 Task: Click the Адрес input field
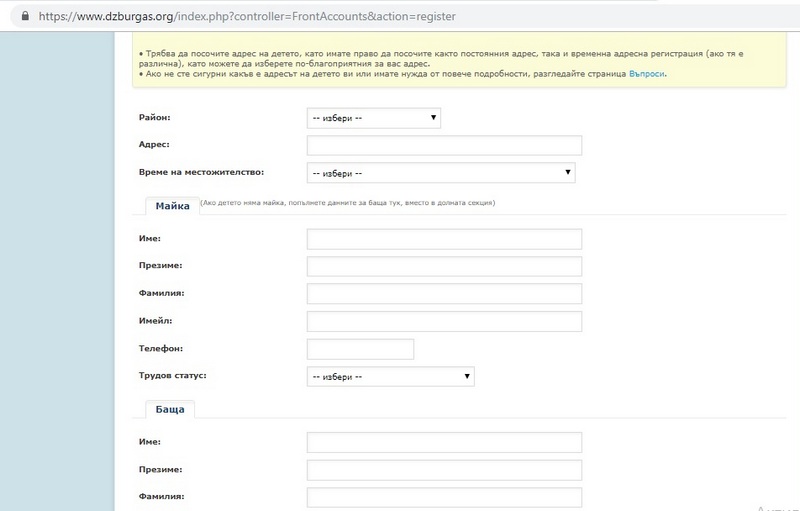[x=444, y=145]
